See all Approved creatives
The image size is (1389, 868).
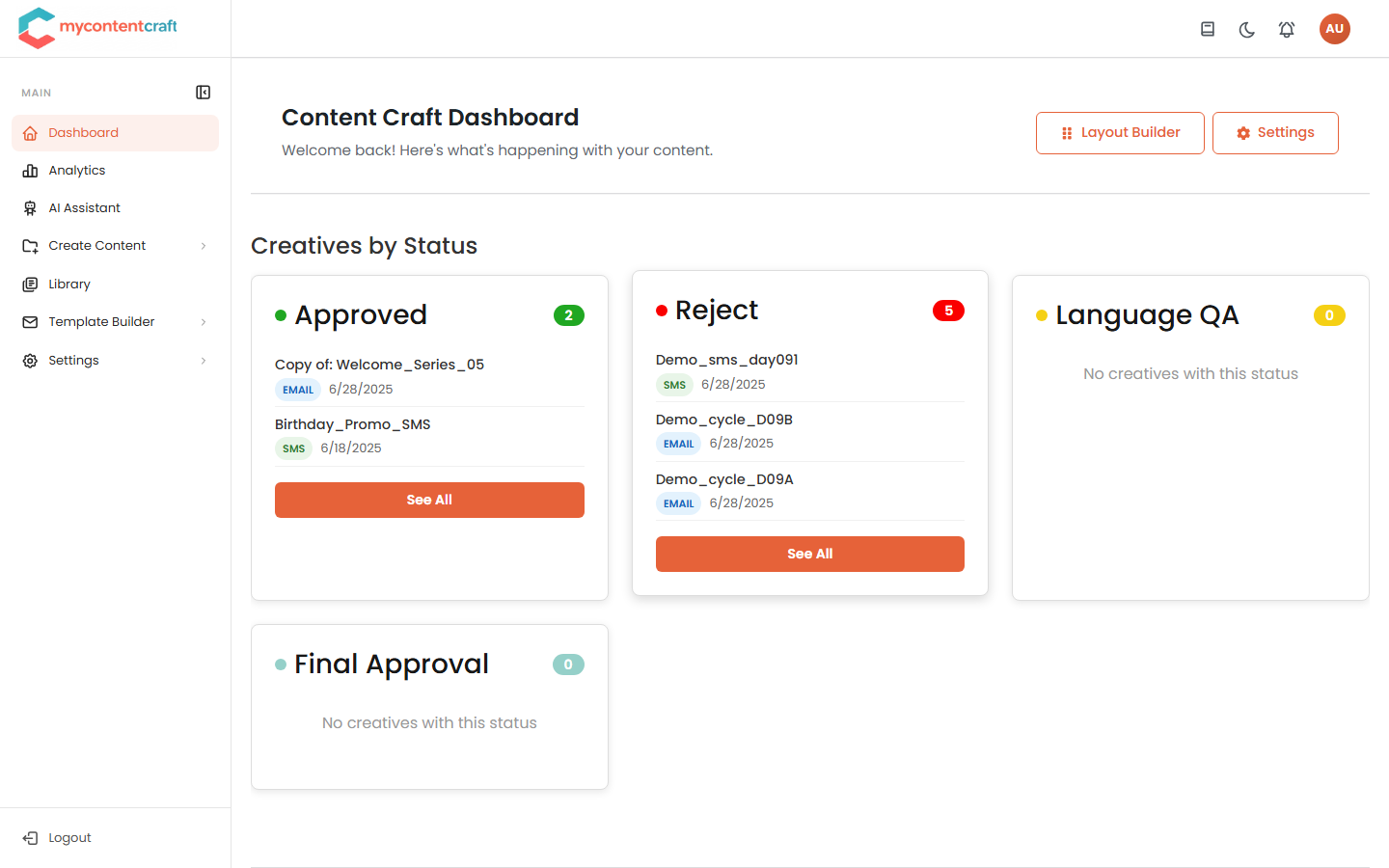[x=429, y=500]
